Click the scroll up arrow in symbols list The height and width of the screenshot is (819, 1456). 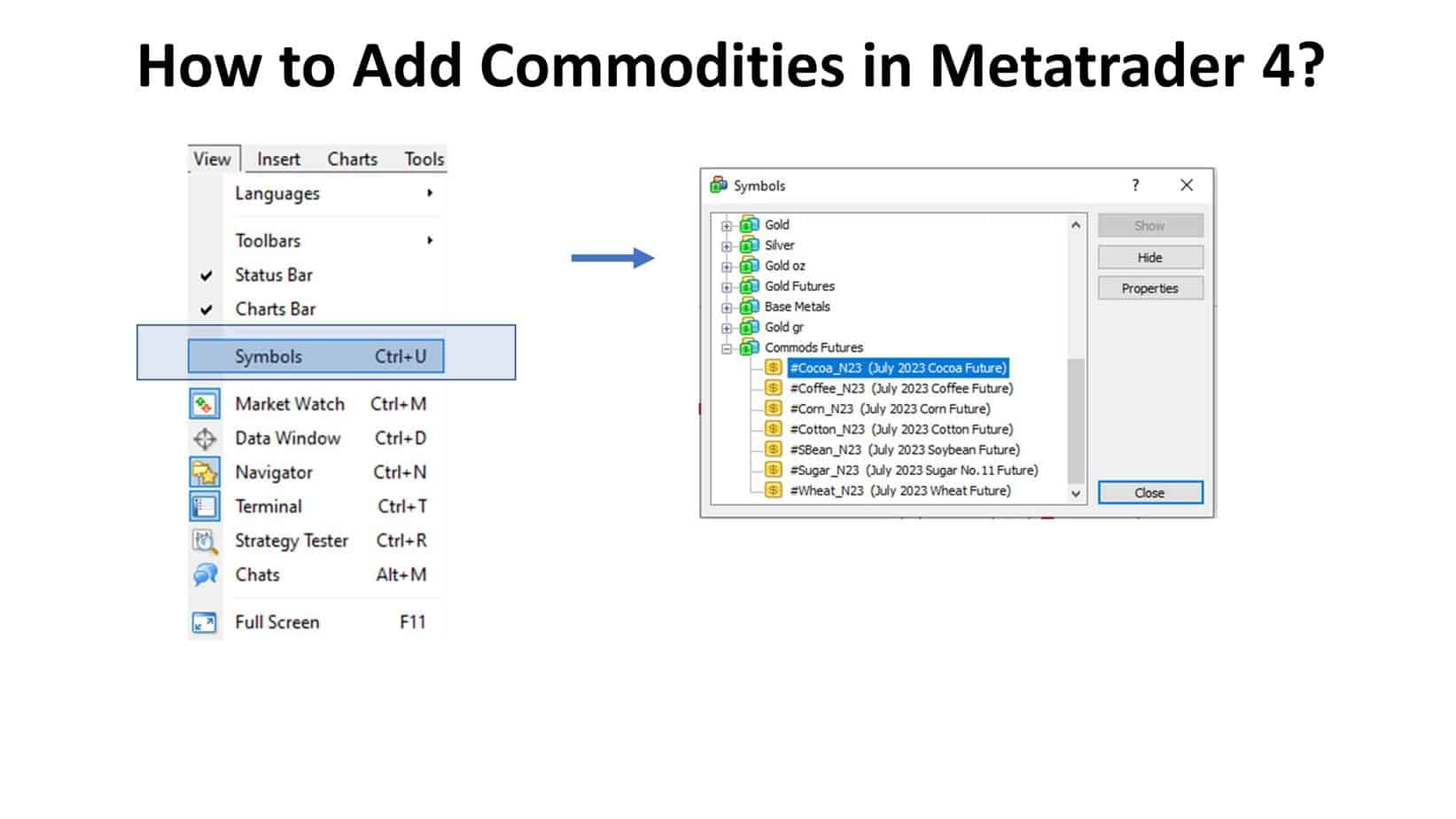tap(1076, 225)
